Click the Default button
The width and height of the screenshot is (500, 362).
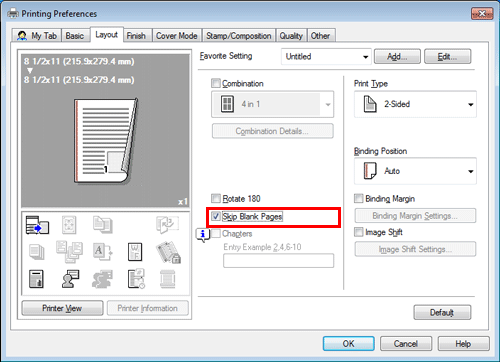(442, 313)
